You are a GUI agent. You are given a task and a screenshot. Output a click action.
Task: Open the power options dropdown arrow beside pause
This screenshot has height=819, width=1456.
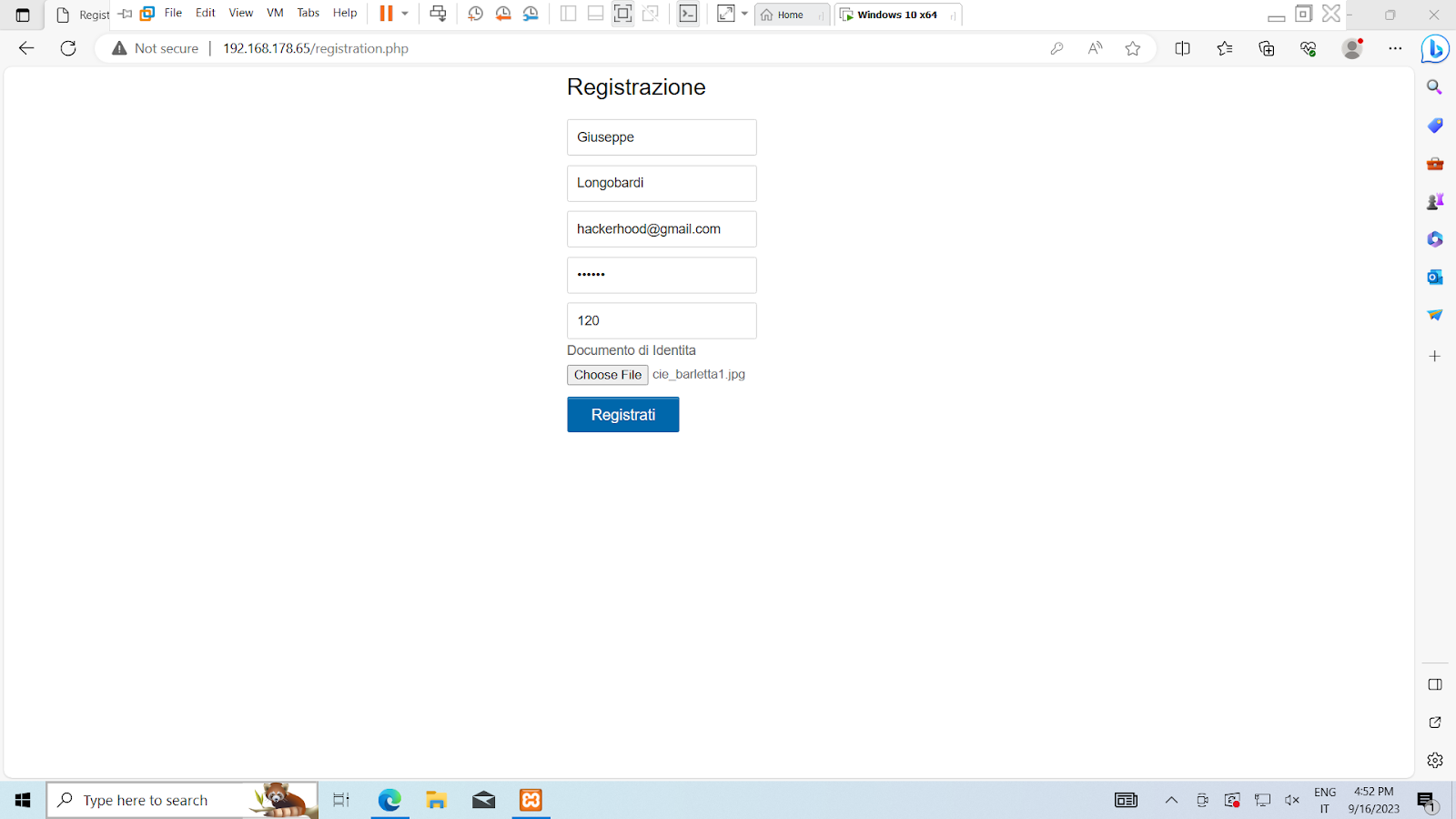tap(405, 14)
